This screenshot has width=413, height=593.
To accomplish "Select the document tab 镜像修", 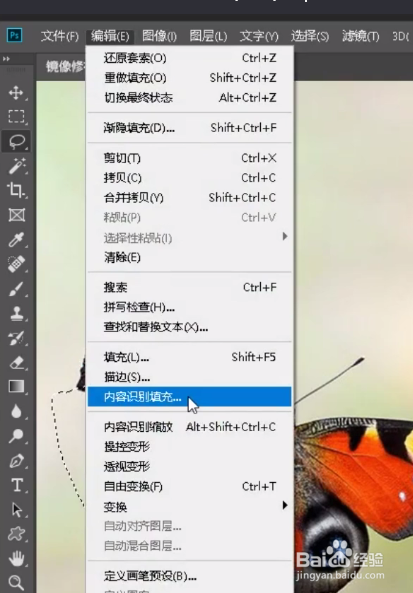I will 62,67.
